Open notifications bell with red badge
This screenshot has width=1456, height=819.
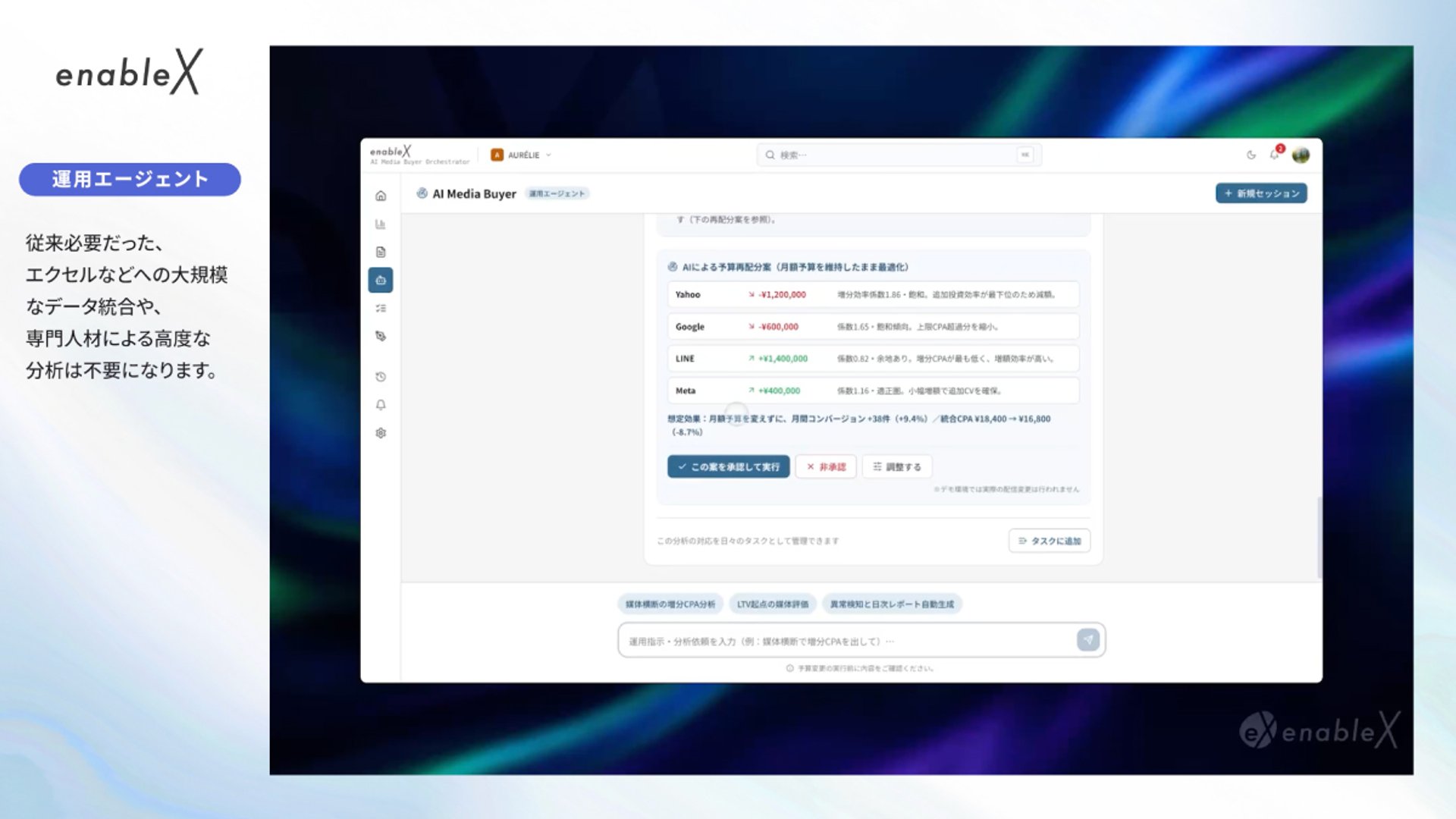click(1276, 154)
